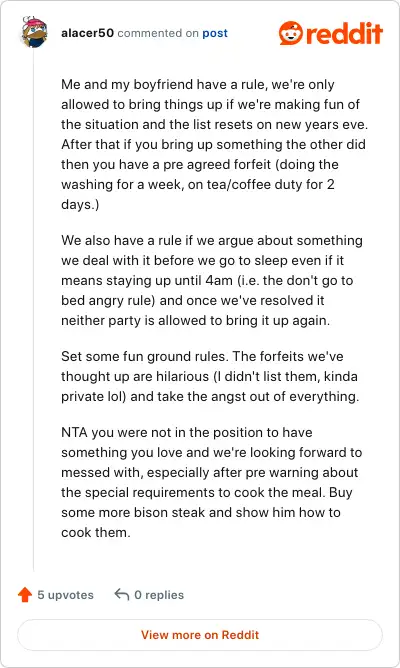
Task: Click the 'days.)' line of first paragraph
Action: tap(80, 204)
